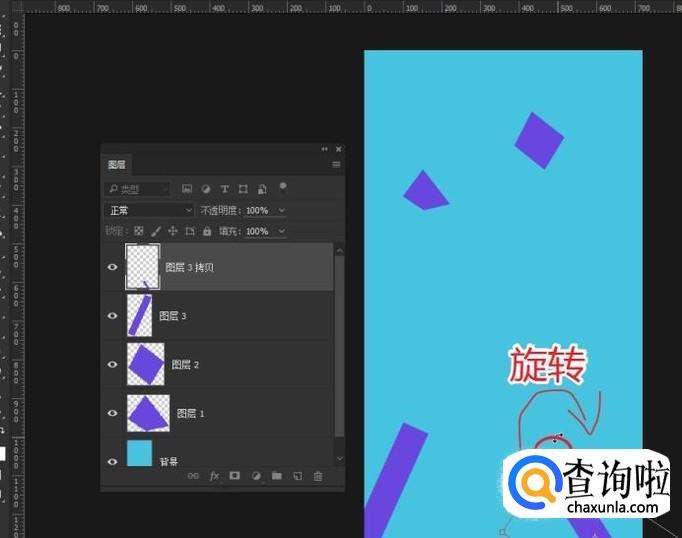Add a layer mask
The width and height of the screenshot is (682, 538).
coord(234,476)
